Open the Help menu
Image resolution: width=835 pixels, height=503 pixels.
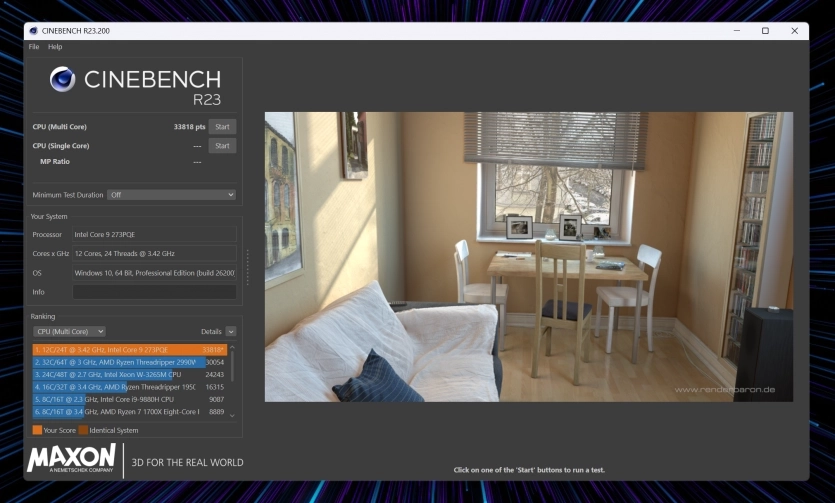pos(55,47)
